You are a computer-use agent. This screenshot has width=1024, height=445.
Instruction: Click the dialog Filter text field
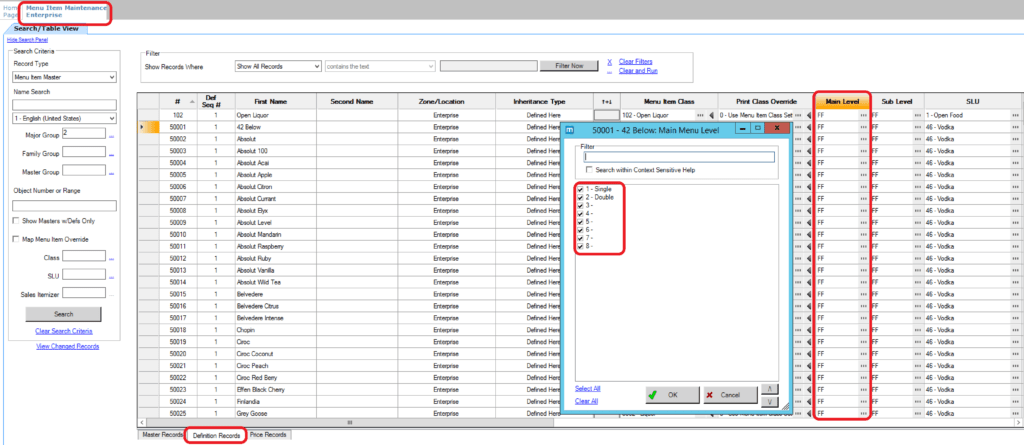[679, 157]
